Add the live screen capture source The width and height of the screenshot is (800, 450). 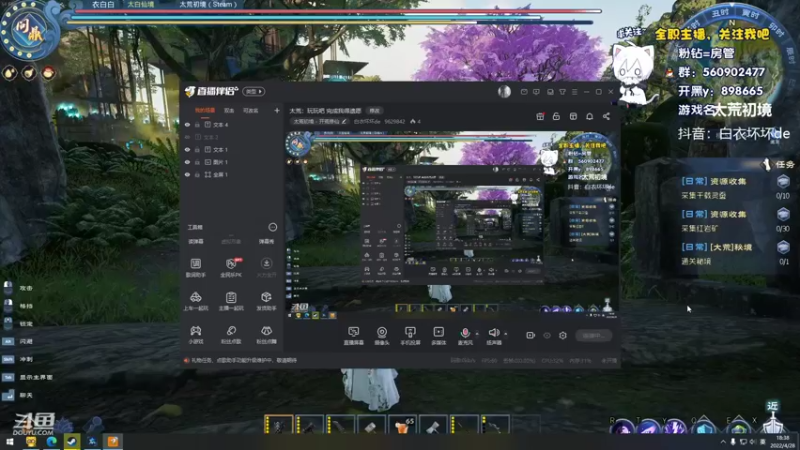coord(353,336)
